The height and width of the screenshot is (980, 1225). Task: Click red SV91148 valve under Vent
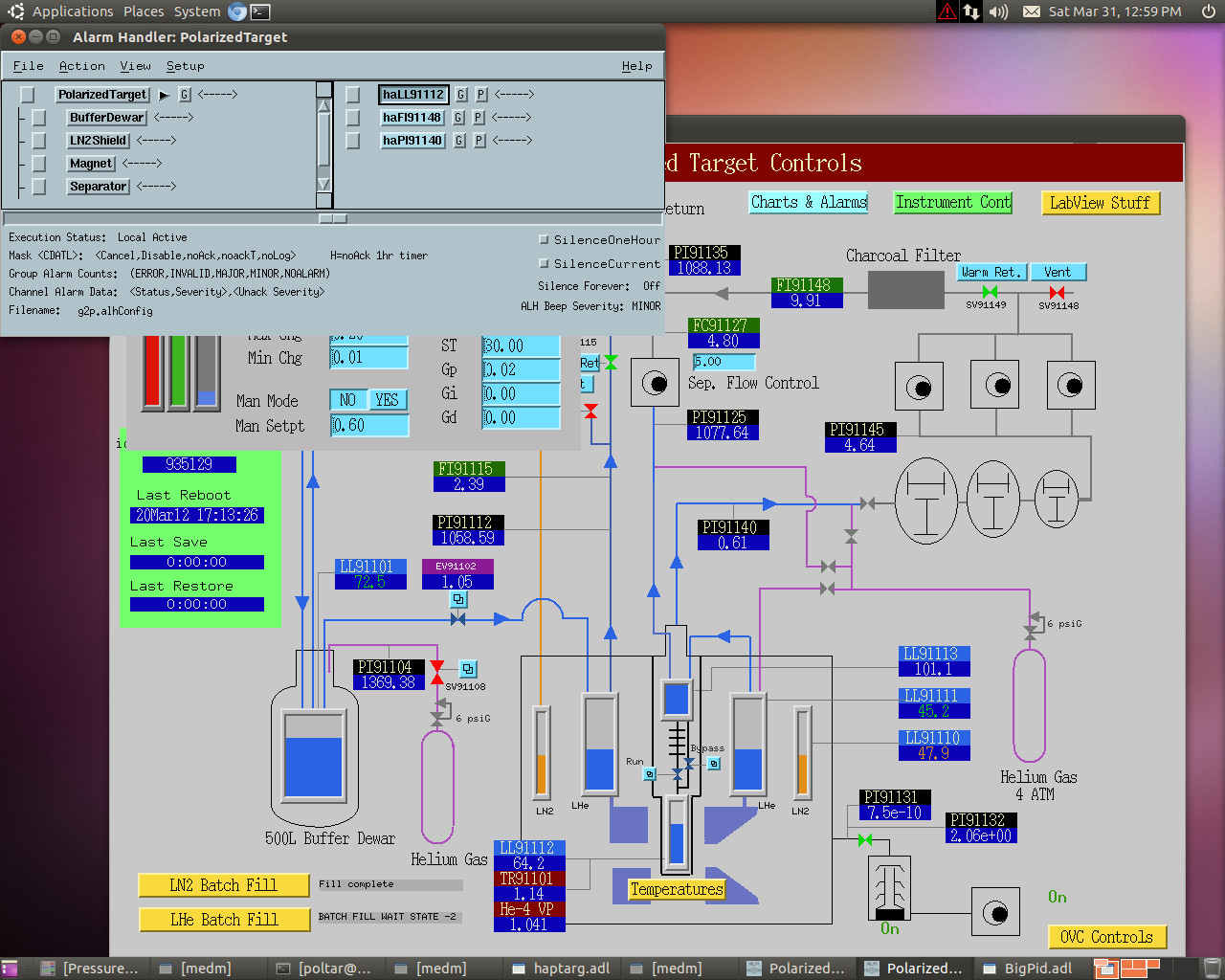click(1057, 292)
